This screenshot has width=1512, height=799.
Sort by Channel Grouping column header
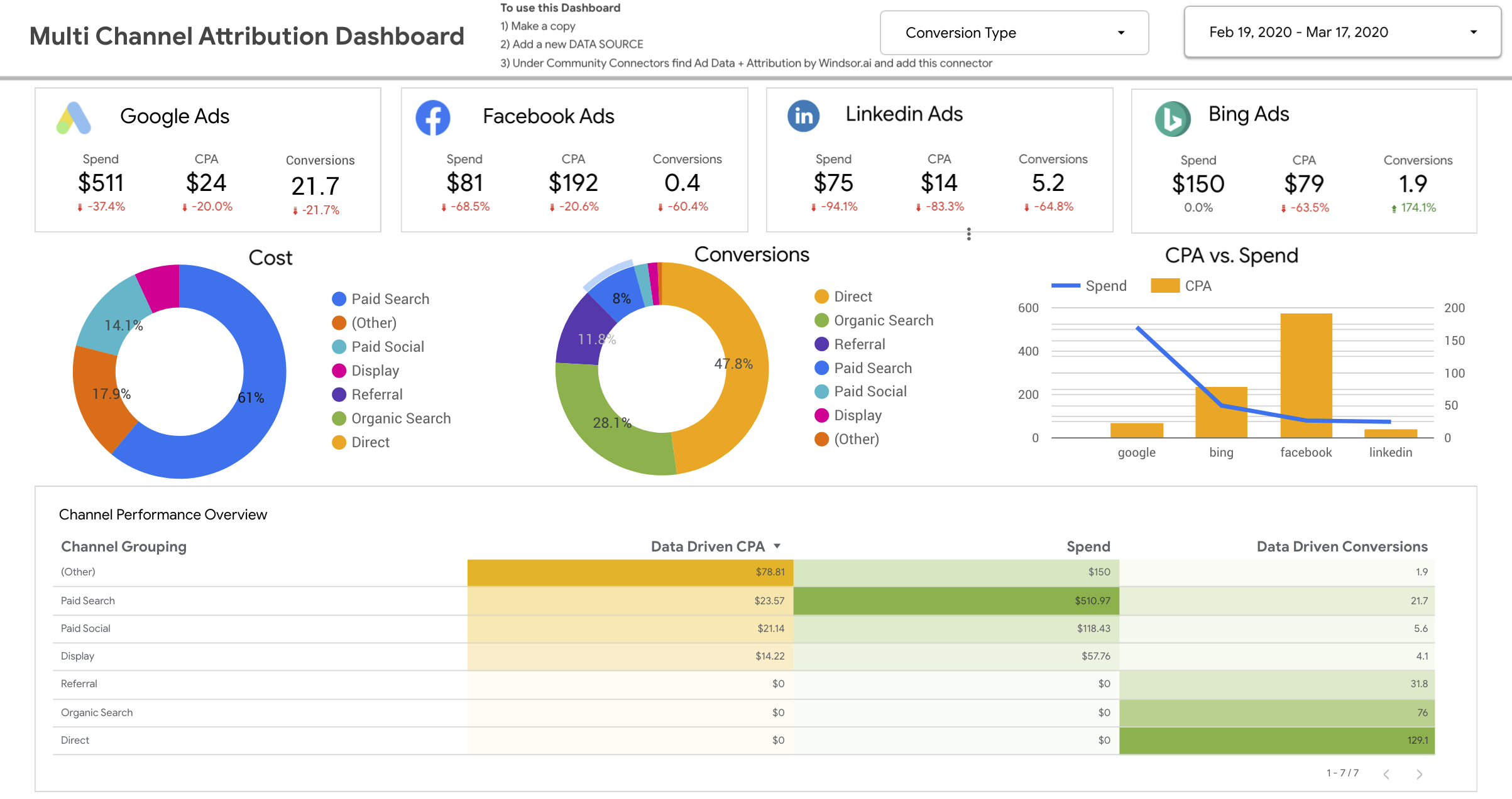point(124,546)
